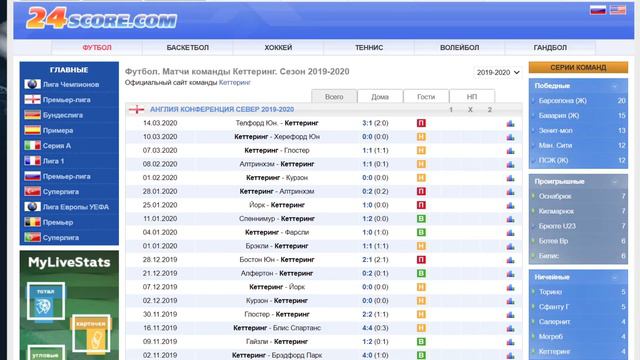Viewport: 640px width, 360px height.
Task: Click Germany flag next to Бундеслига
Action: click(32, 115)
